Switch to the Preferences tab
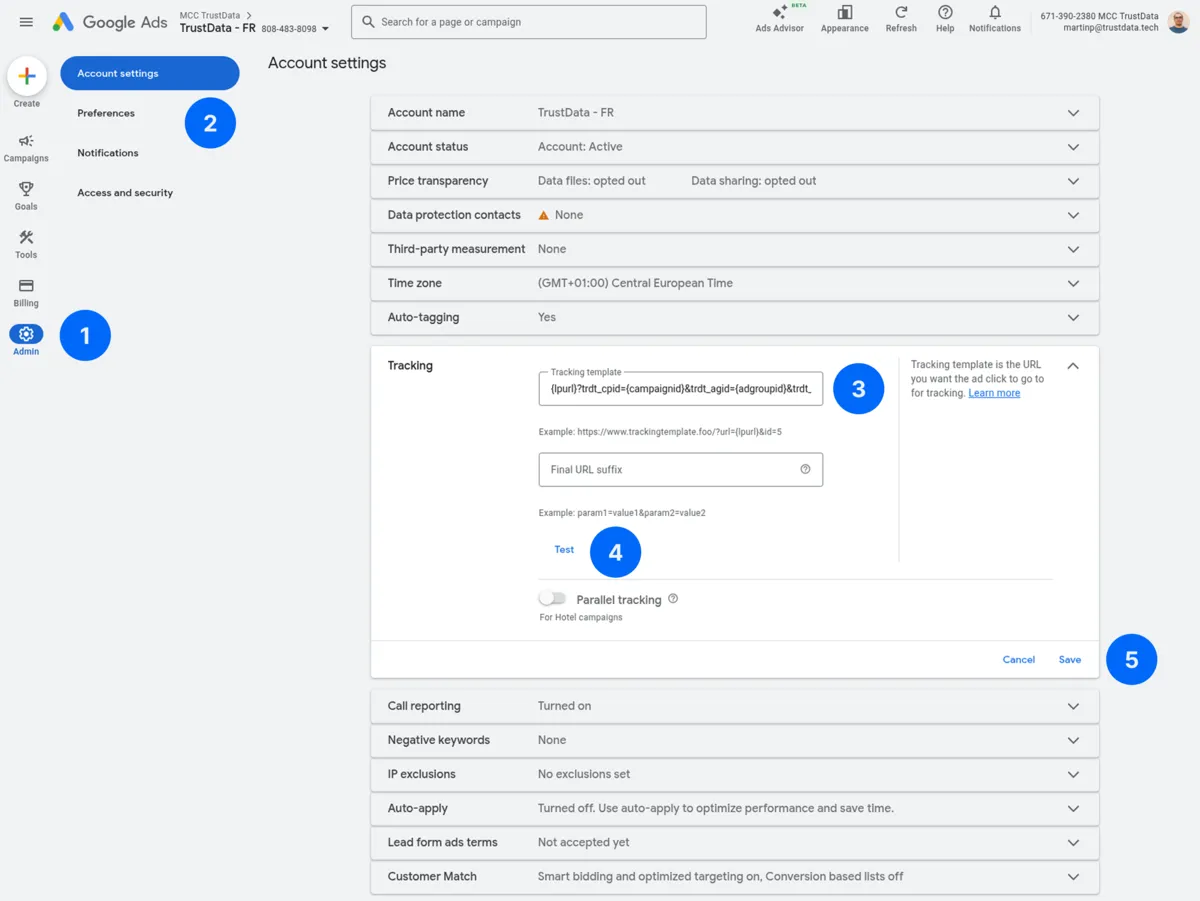Viewport: 1200px width, 901px height. click(105, 113)
